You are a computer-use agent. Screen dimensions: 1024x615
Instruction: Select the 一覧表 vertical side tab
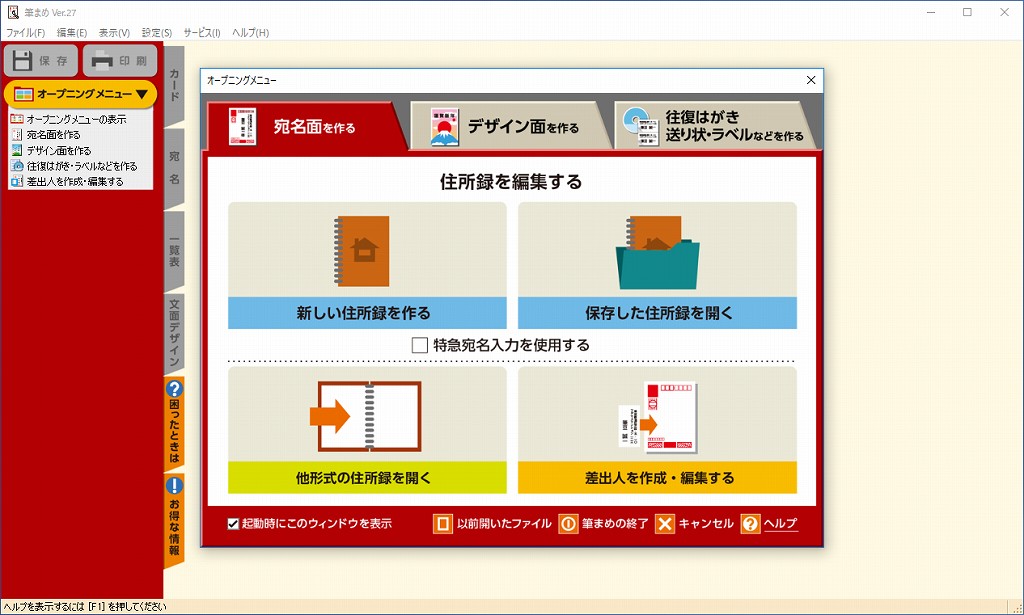174,250
